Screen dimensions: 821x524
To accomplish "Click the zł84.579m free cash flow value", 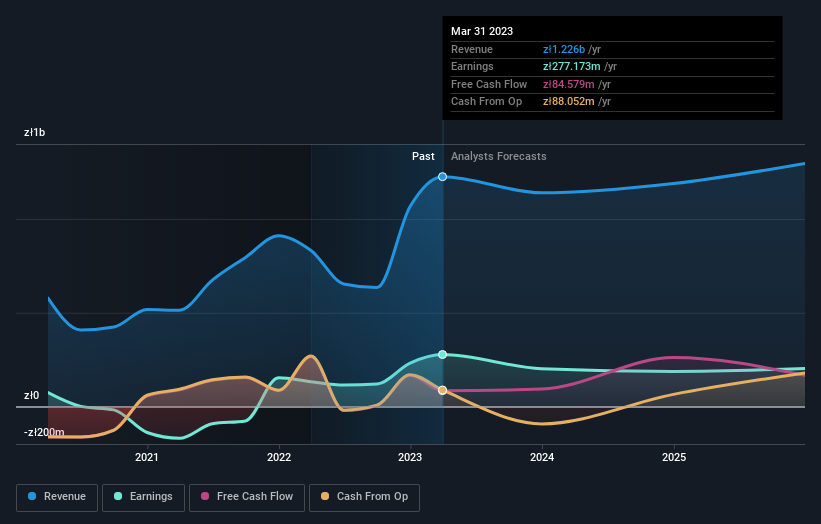I will tap(569, 84).
